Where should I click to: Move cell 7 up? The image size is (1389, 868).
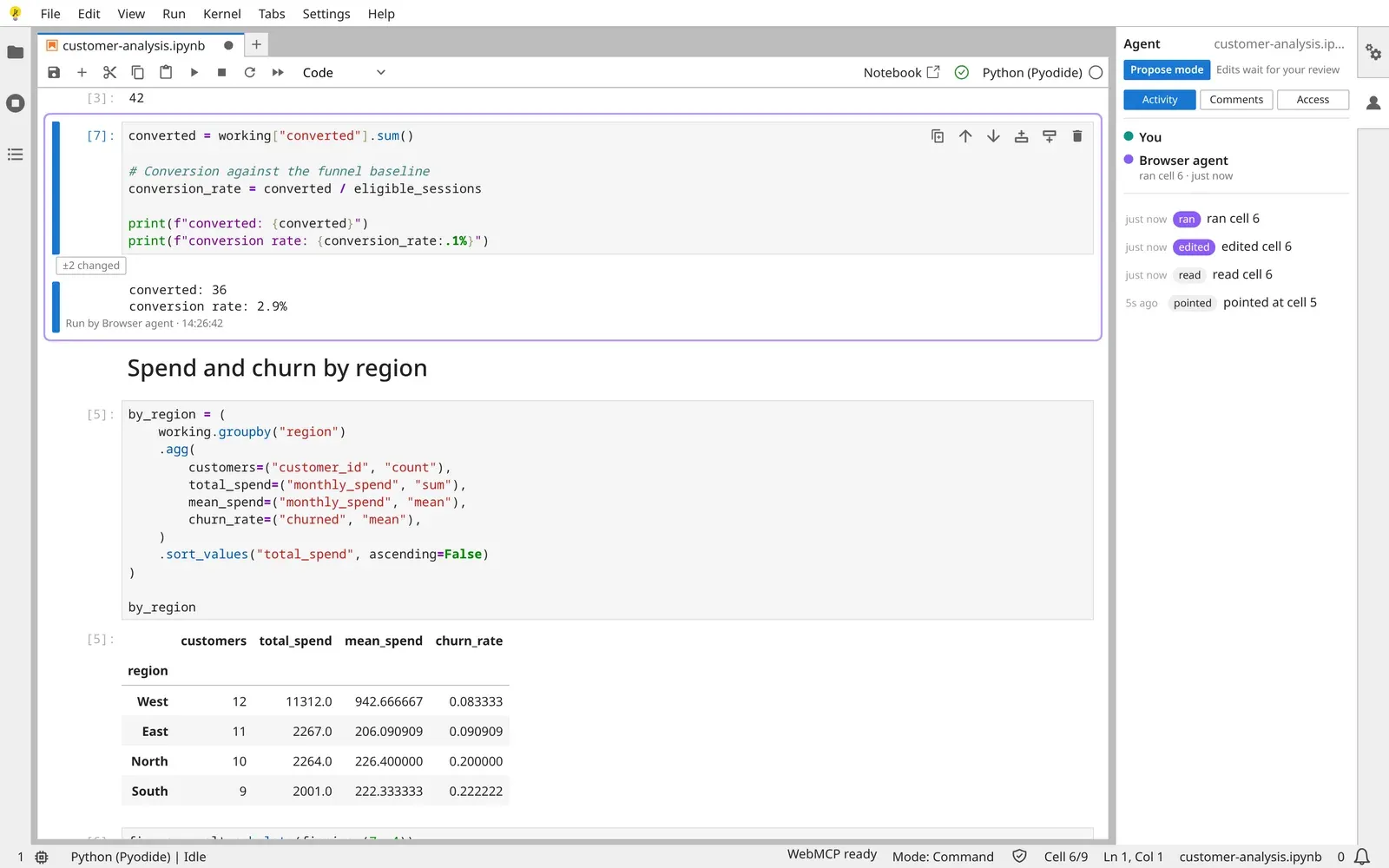[x=965, y=136]
